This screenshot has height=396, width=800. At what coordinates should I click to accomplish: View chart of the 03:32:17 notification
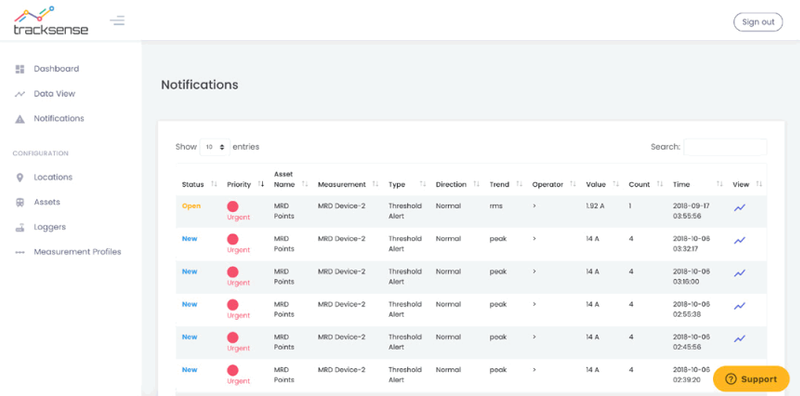click(739, 240)
